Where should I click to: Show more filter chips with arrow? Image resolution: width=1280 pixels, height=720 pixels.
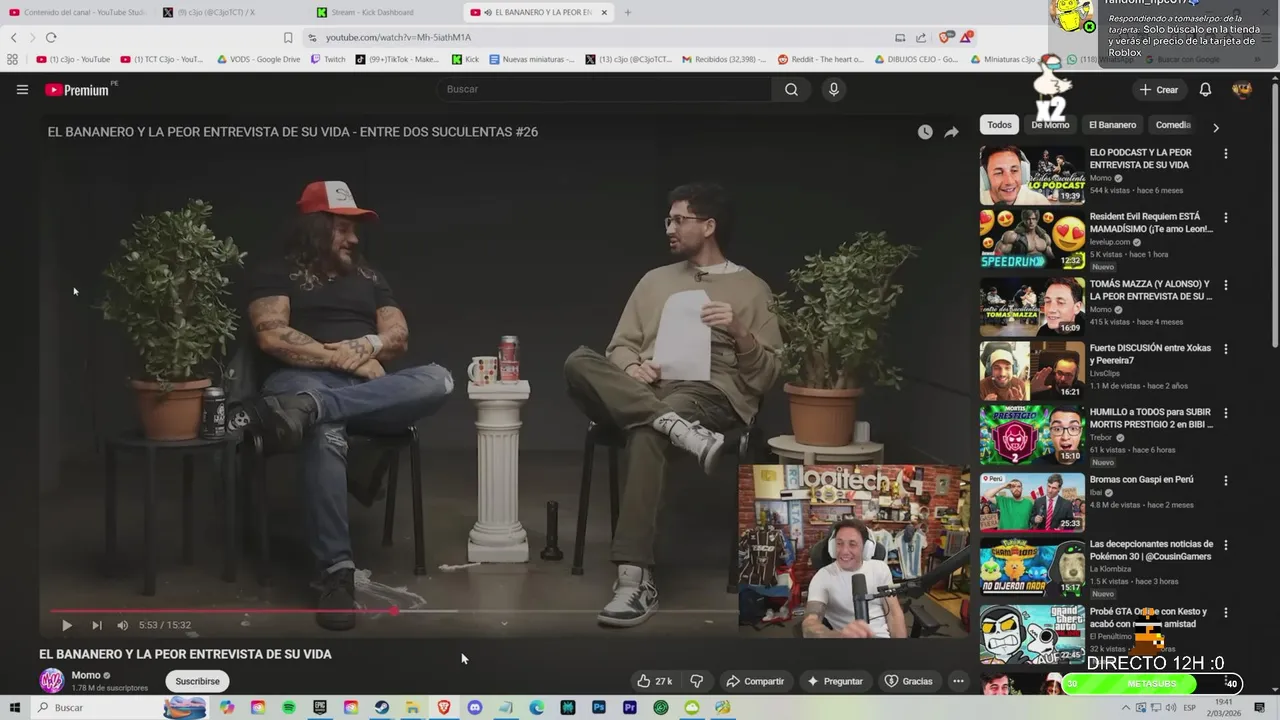(1216, 128)
